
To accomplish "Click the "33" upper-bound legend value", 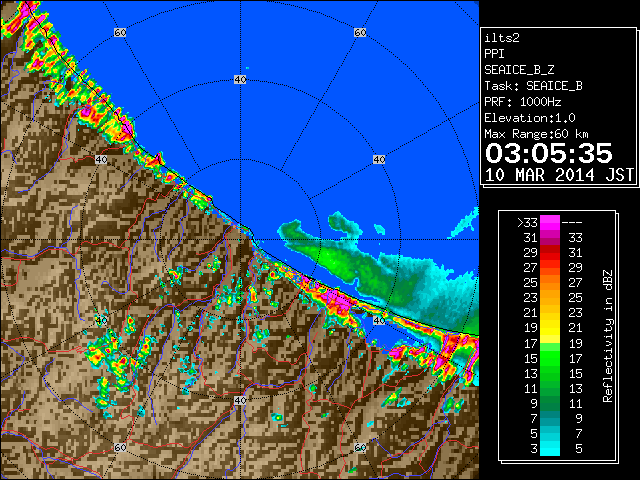I will [x=575, y=238].
